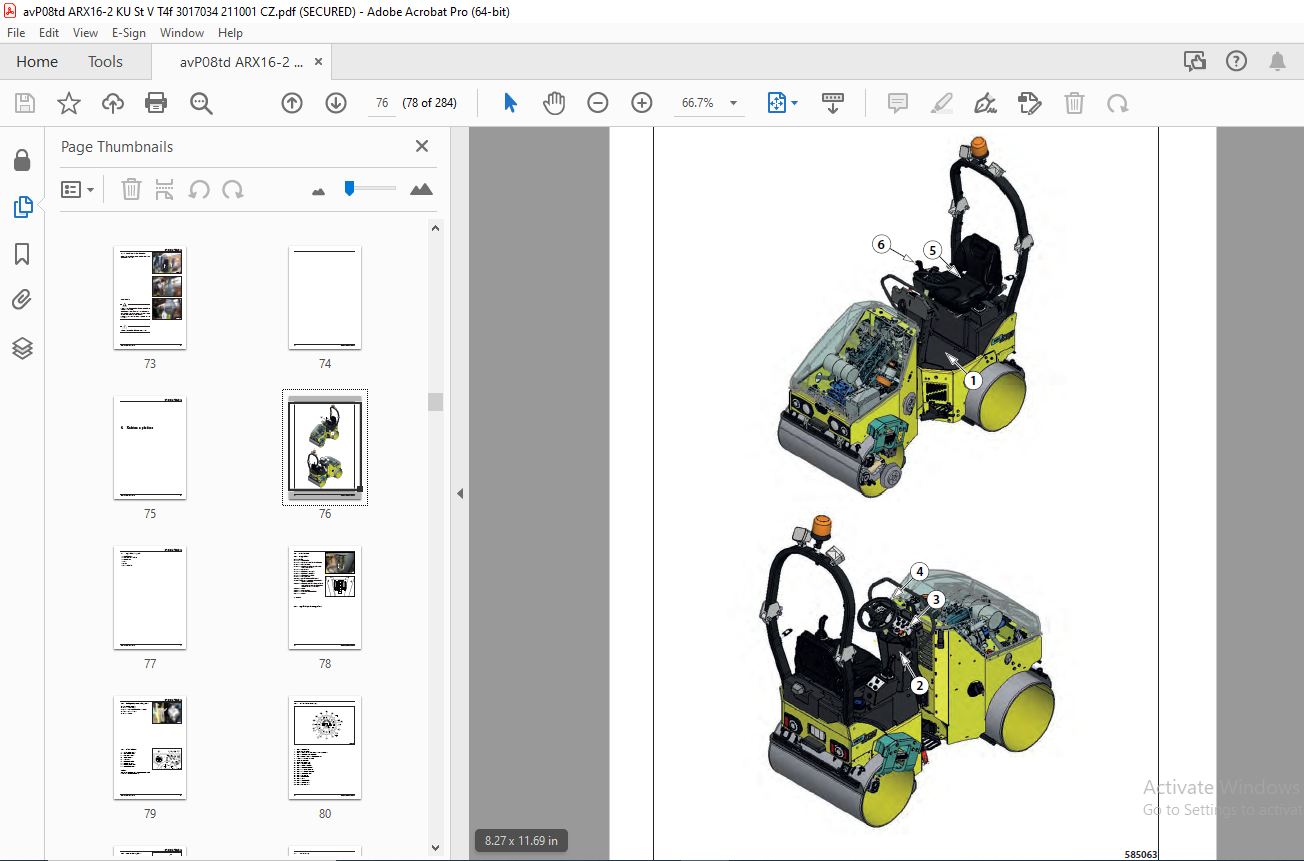
Task: Open share and chat icon at top right
Action: 1195,62
